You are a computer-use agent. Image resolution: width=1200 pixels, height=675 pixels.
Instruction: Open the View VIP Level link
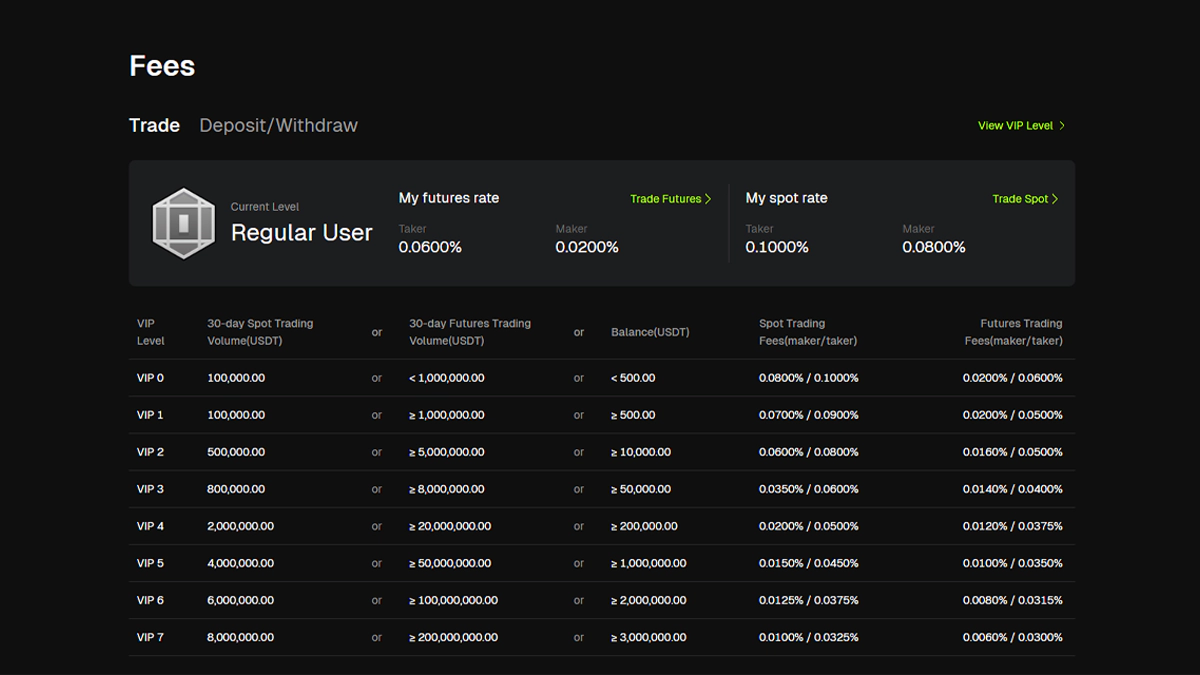pyautogui.click(x=1015, y=126)
